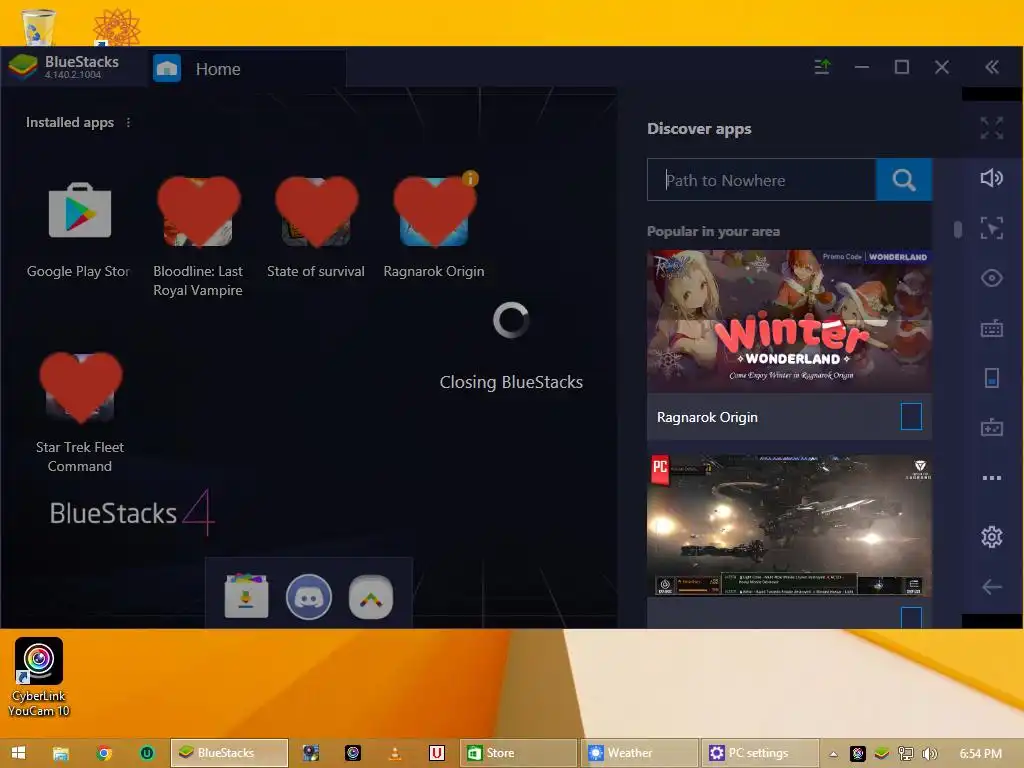Launch the State of survival app
Image resolution: width=1024 pixels, height=768 pixels.
[x=316, y=212]
